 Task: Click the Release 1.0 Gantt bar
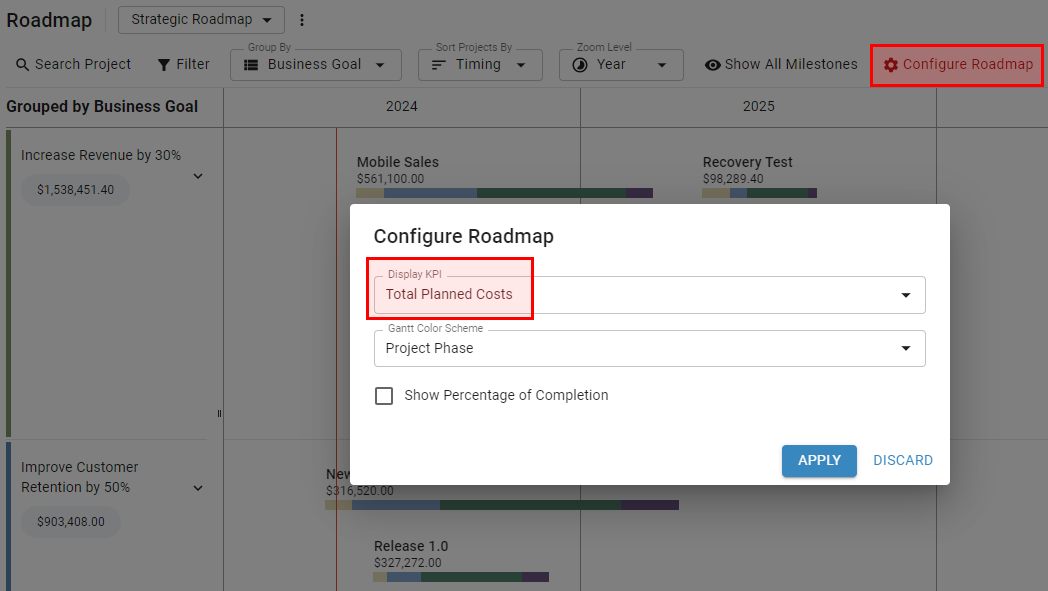tap(461, 577)
